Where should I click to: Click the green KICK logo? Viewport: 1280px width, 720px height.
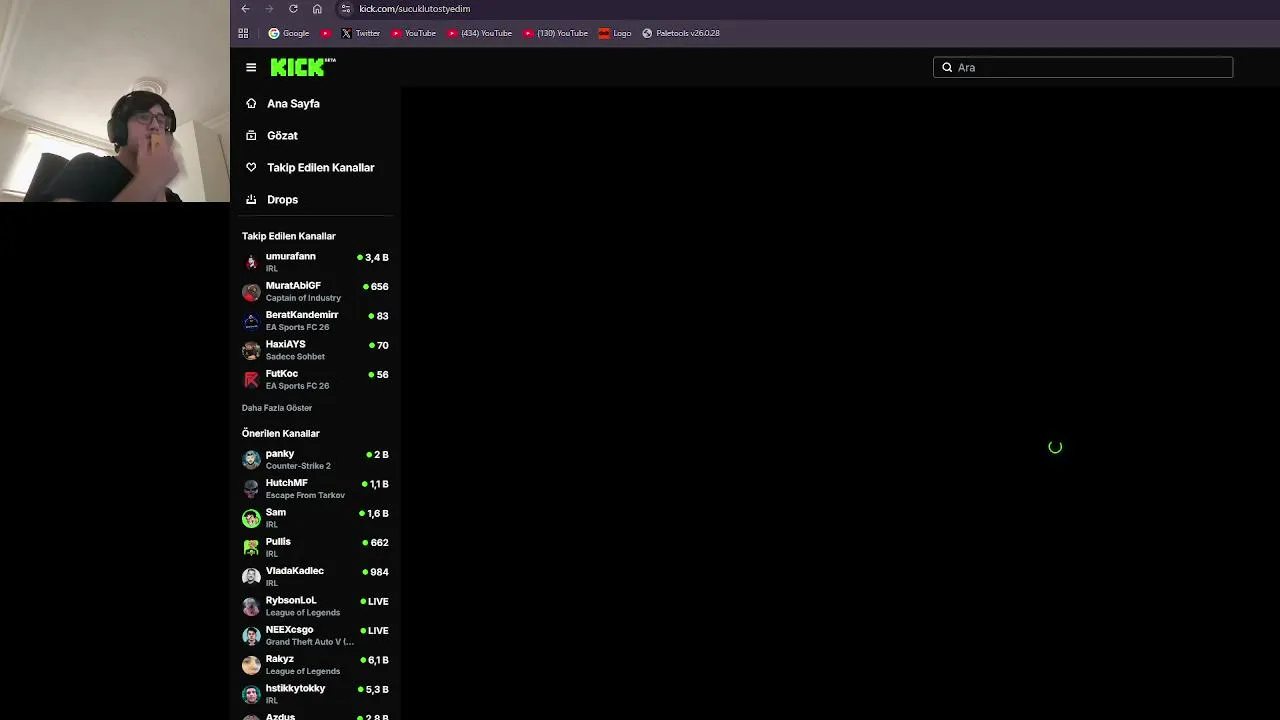tap(303, 67)
